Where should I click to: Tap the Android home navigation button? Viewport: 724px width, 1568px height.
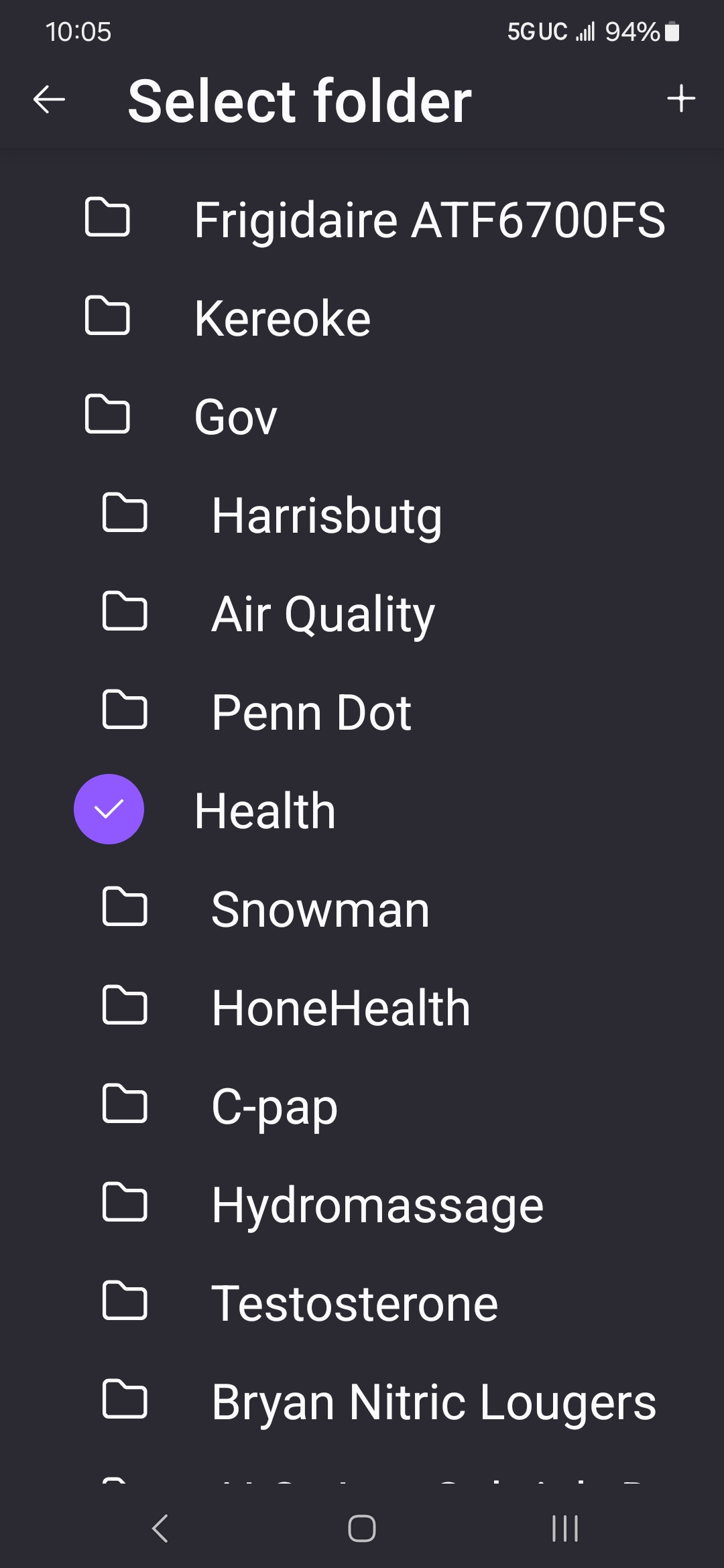click(362, 1528)
